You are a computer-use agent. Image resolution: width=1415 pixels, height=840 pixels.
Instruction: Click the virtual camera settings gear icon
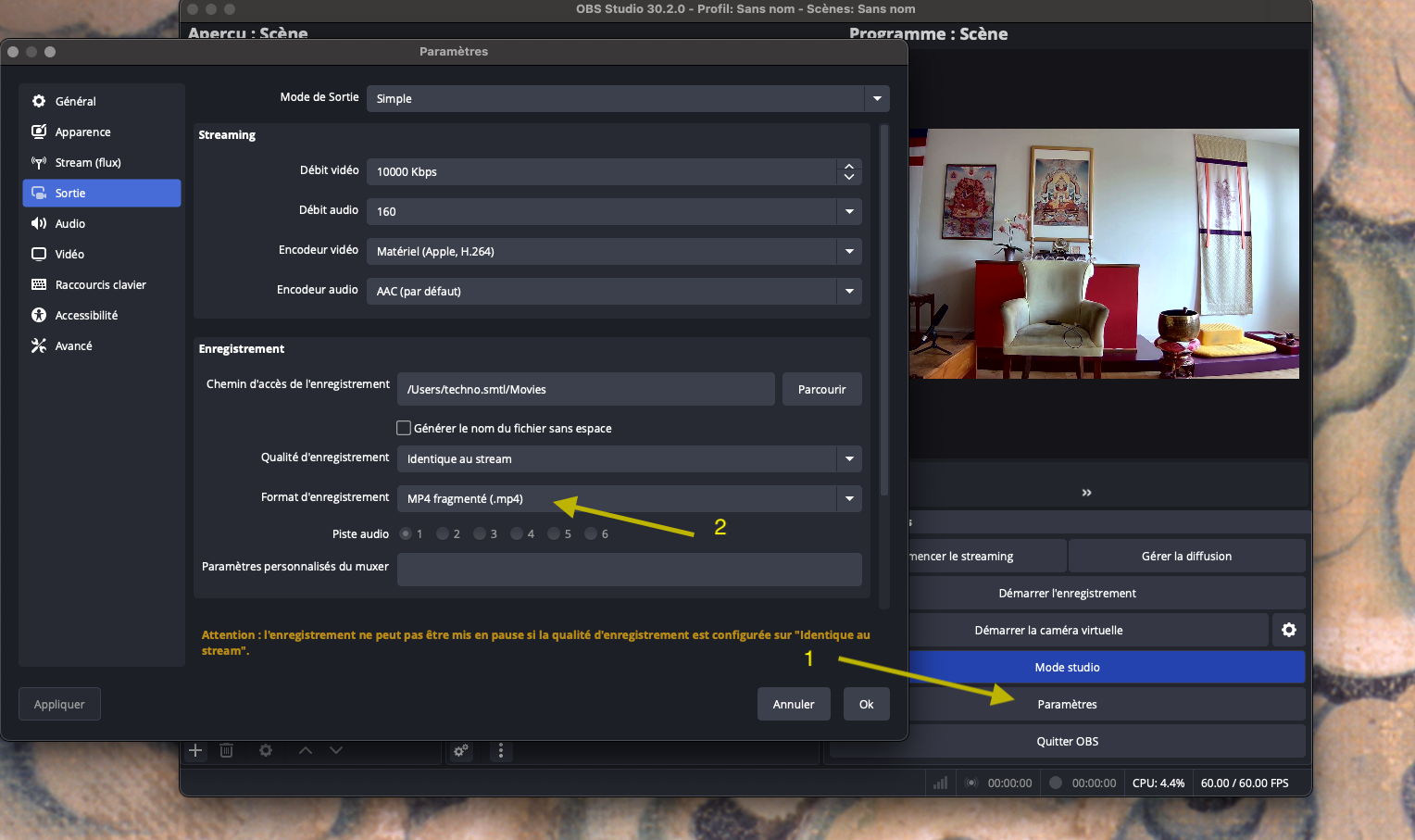click(1288, 630)
